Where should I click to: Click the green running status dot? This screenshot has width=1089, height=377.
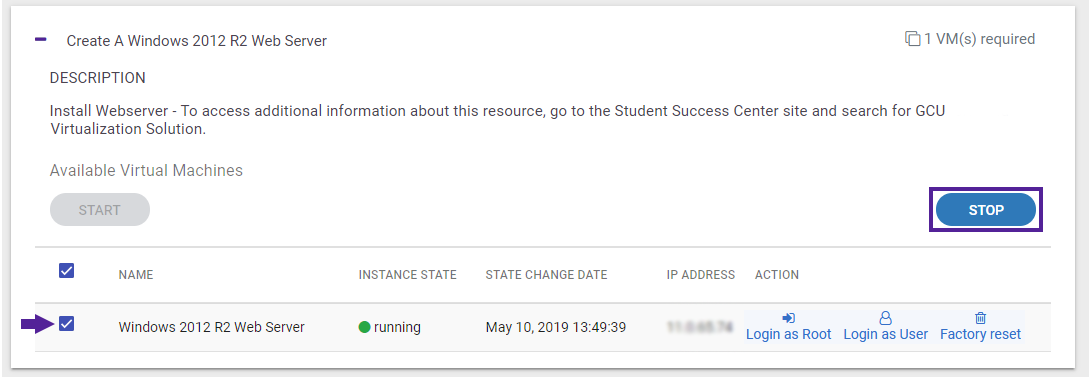[365, 327]
